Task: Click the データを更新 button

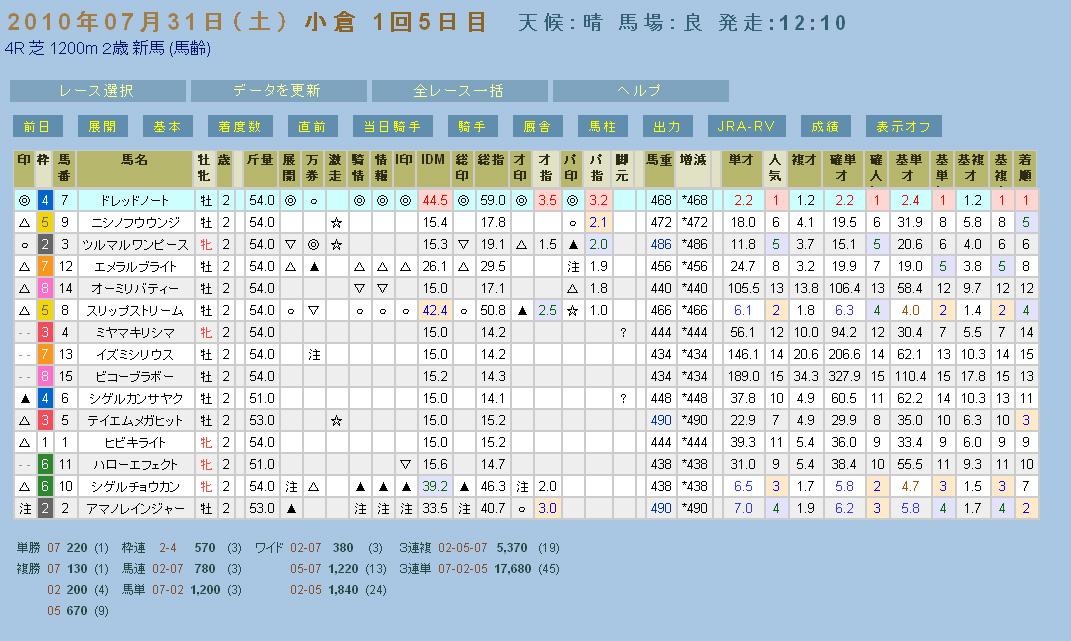Action: coord(279,91)
